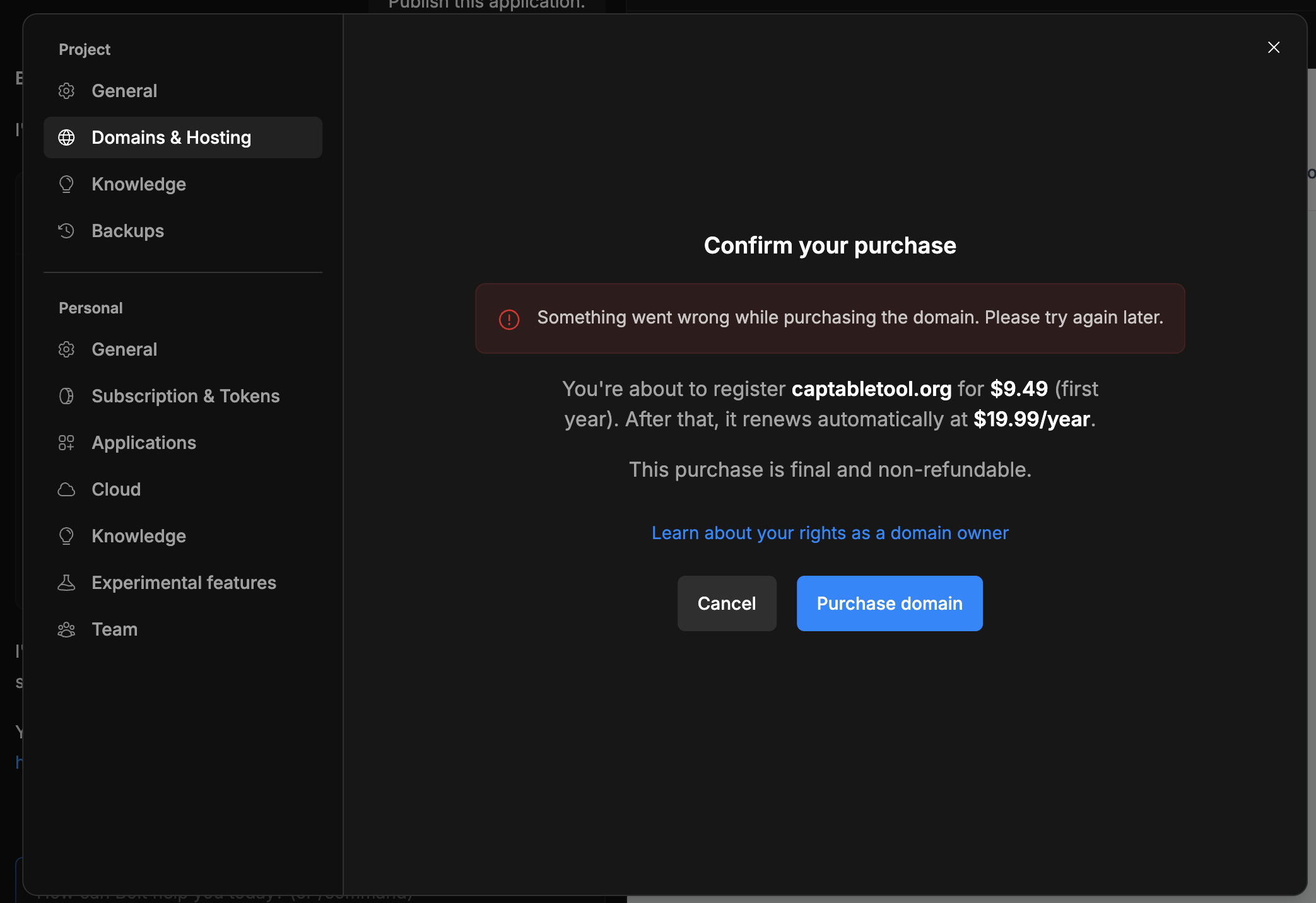This screenshot has height=903, width=1316.
Task: Click the Experimental features flask icon
Action: (x=66, y=583)
